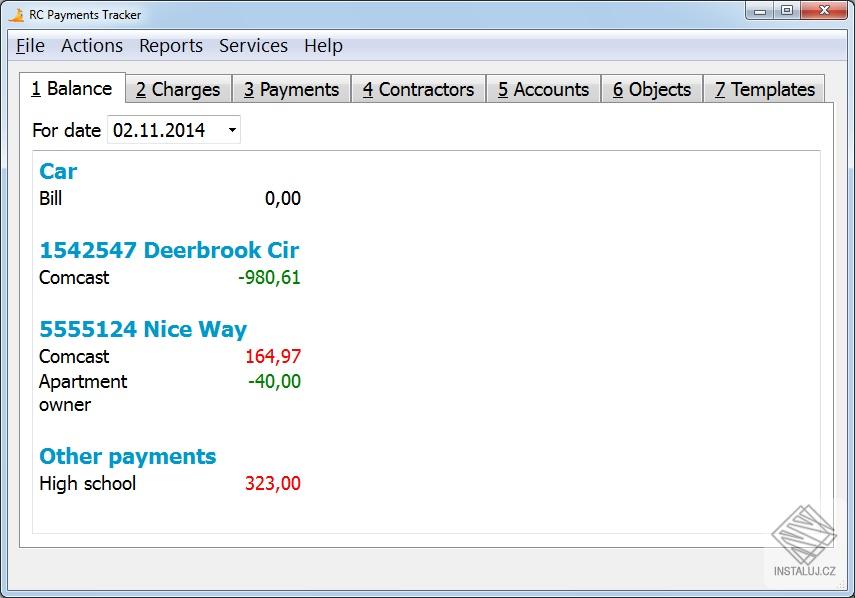Click the For date label
This screenshot has width=855, height=598.
(67, 130)
